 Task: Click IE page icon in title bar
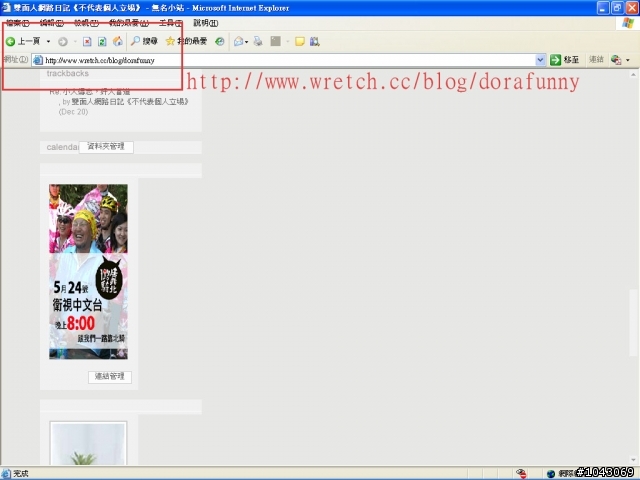6,8
